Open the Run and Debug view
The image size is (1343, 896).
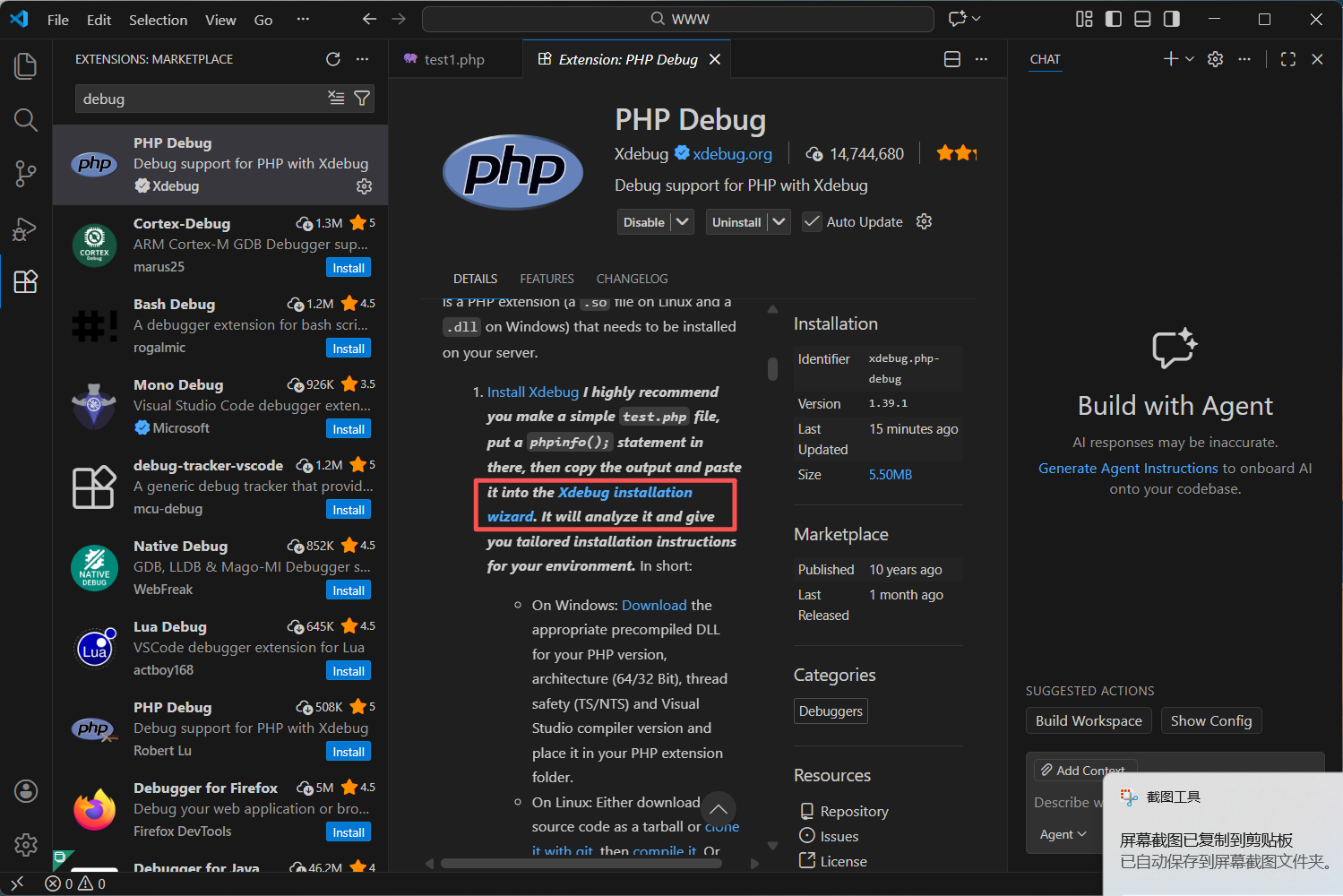(x=26, y=228)
